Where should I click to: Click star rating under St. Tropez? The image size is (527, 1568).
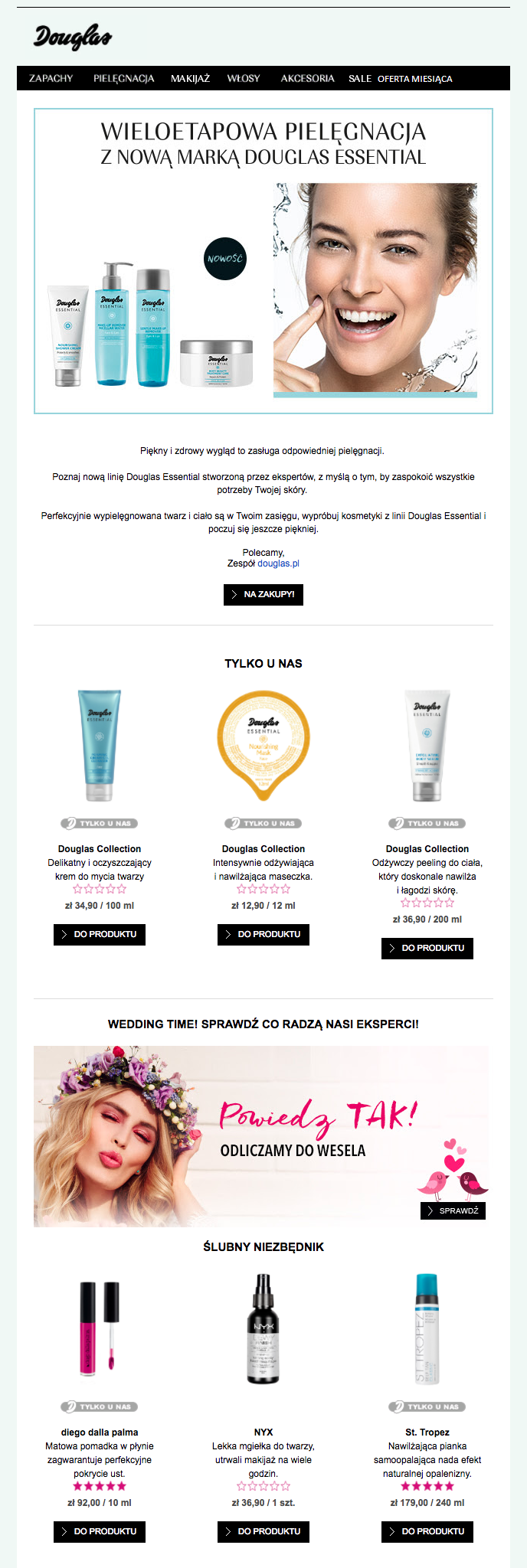[x=427, y=1486]
